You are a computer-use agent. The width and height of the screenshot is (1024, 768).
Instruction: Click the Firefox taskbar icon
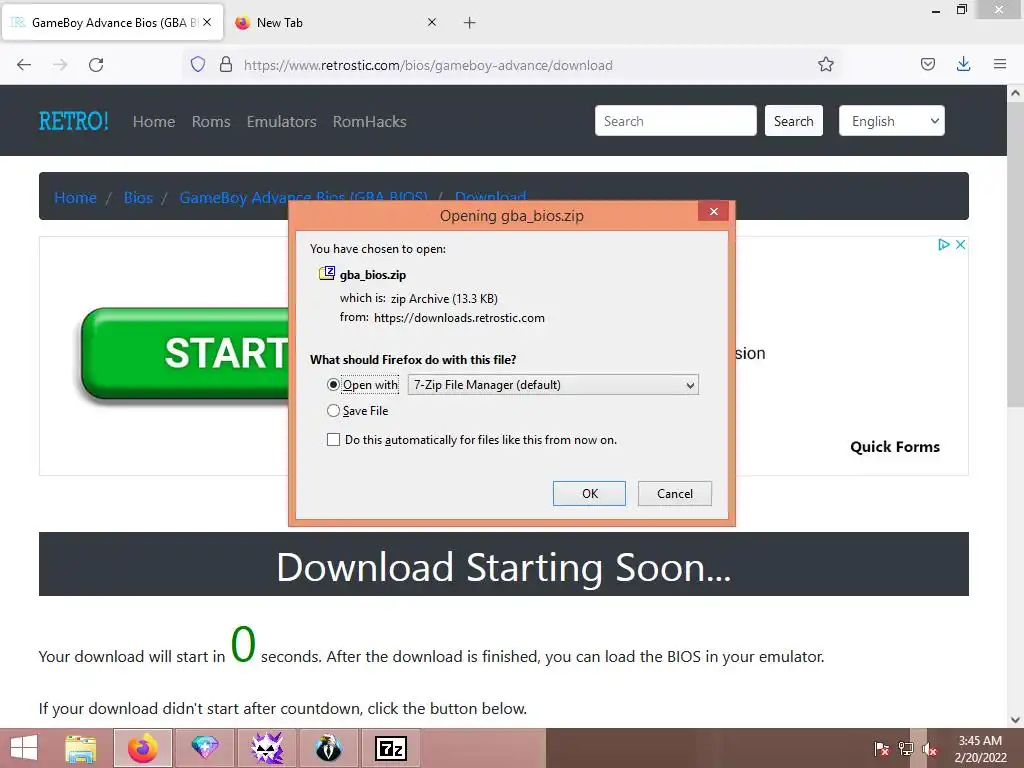click(x=143, y=748)
